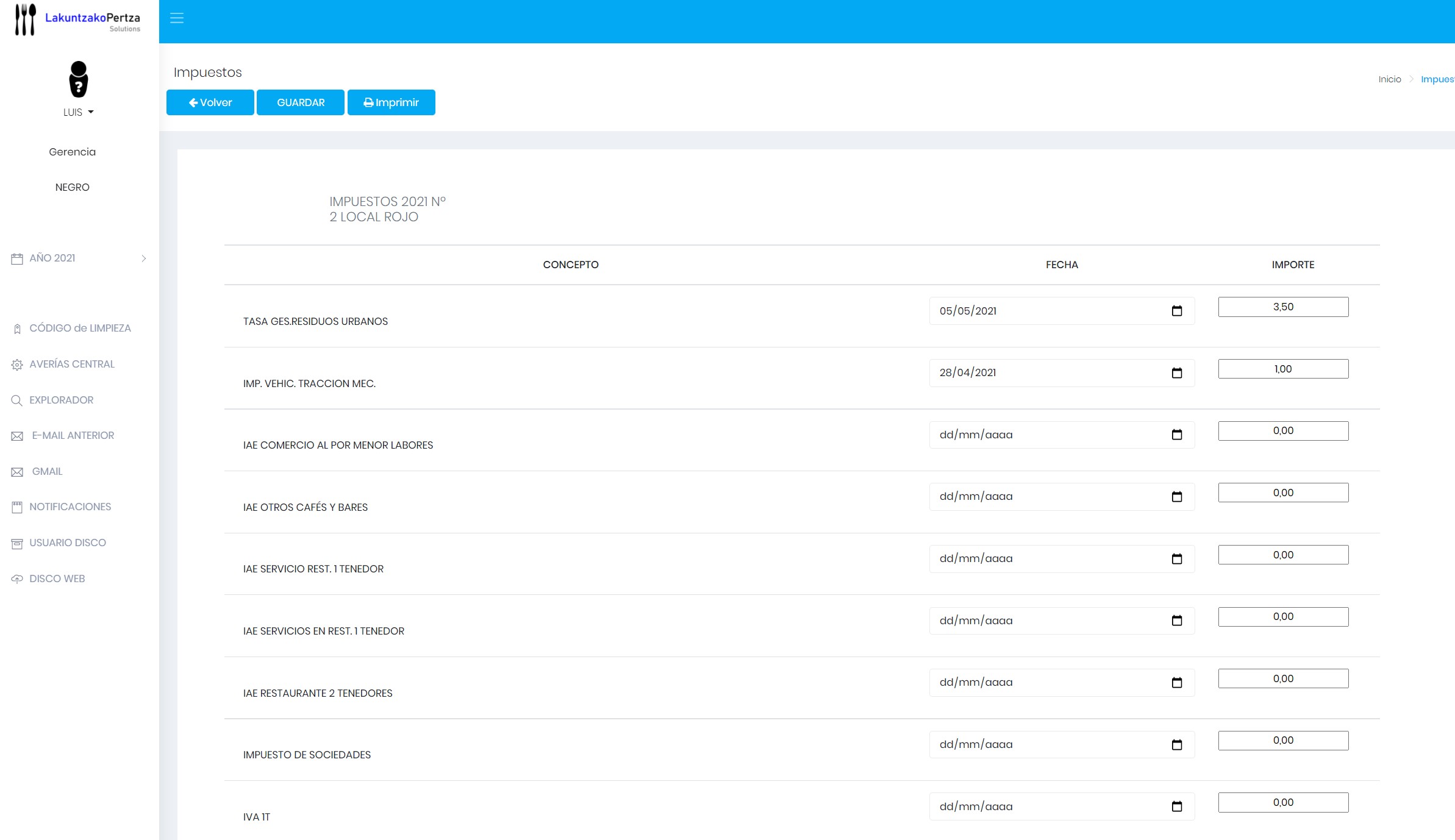Click the Imprimir print button
This screenshot has width=1455, height=840.
point(391,102)
